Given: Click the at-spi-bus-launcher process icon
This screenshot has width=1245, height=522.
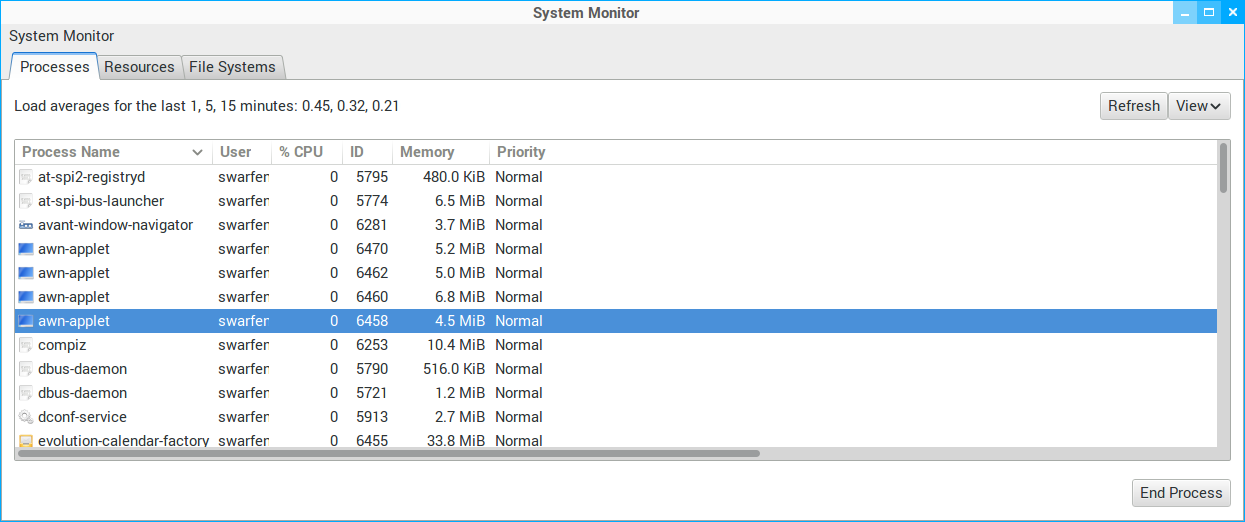Looking at the screenshot, I should pos(26,201).
